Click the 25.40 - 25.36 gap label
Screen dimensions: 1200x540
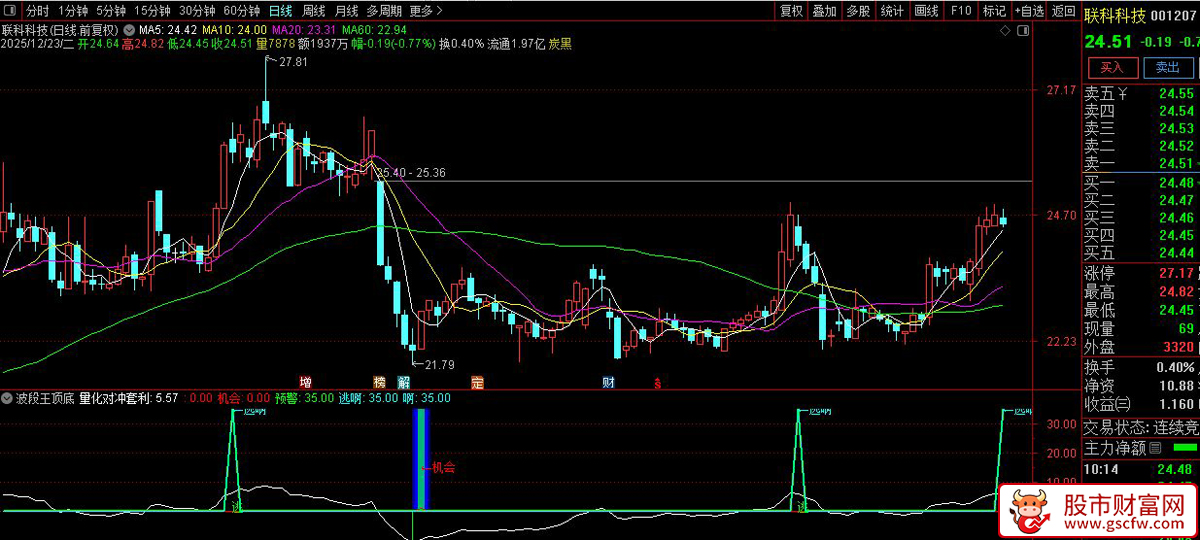(x=412, y=173)
